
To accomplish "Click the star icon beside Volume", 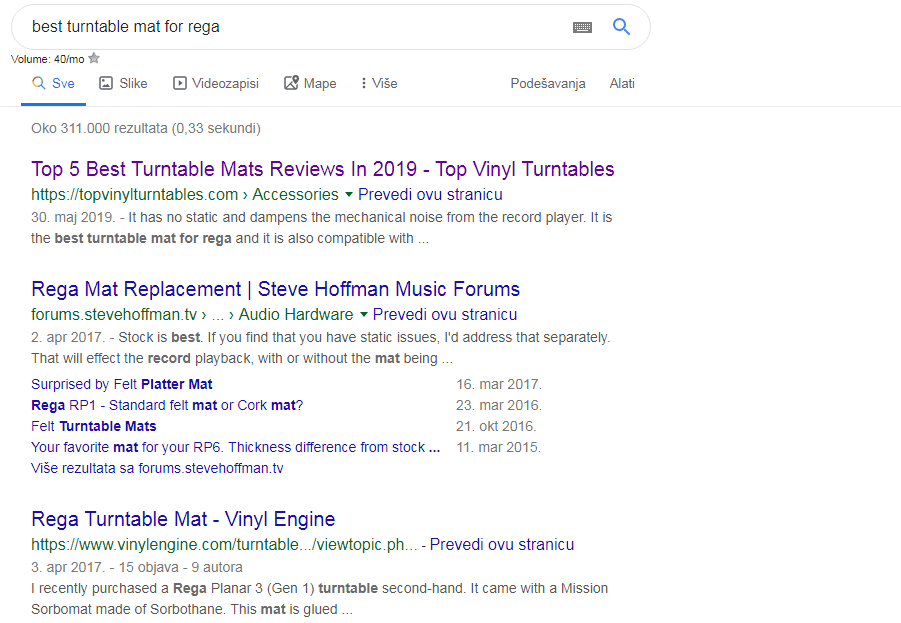I will click(x=94, y=59).
